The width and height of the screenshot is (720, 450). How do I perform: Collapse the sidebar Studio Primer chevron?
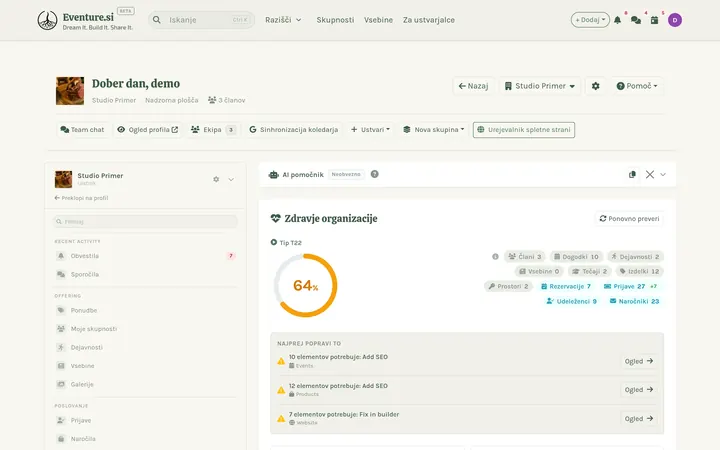231,179
